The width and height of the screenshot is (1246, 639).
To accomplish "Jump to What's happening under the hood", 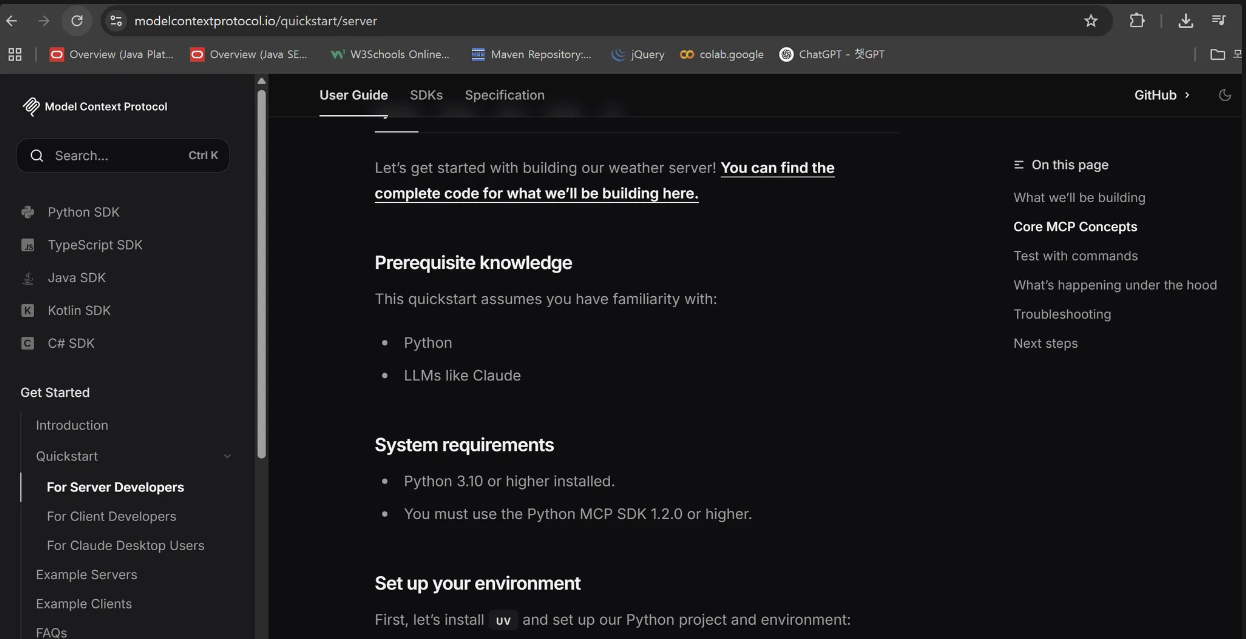I will pos(1115,284).
